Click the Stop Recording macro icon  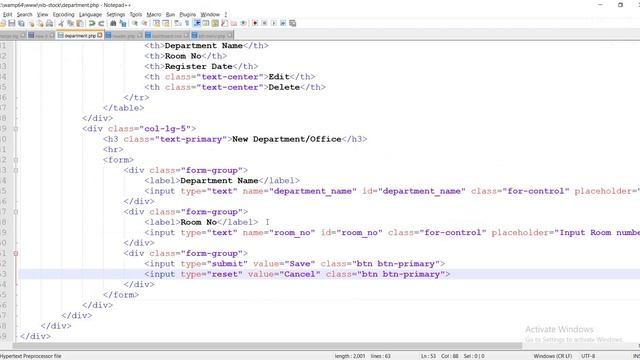pyautogui.click(x=264, y=23)
